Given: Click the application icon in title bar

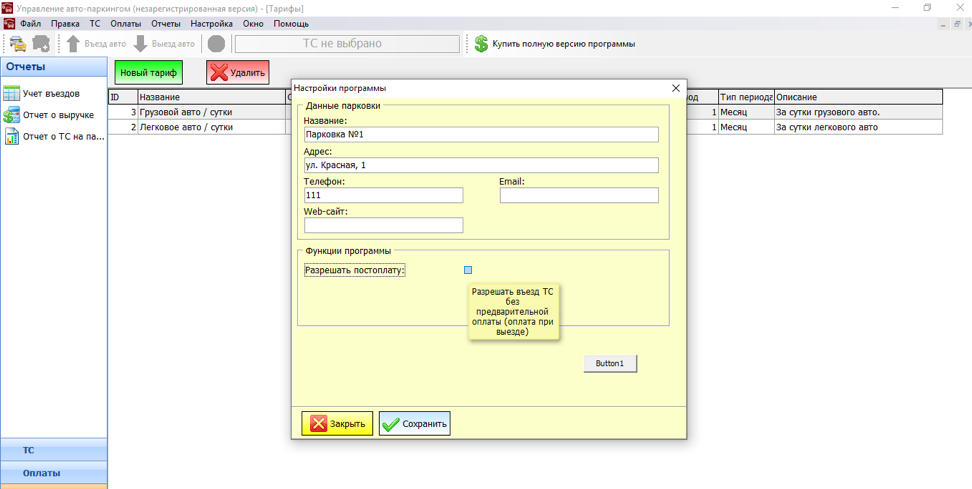Looking at the screenshot, I should [x=9, y=9].
